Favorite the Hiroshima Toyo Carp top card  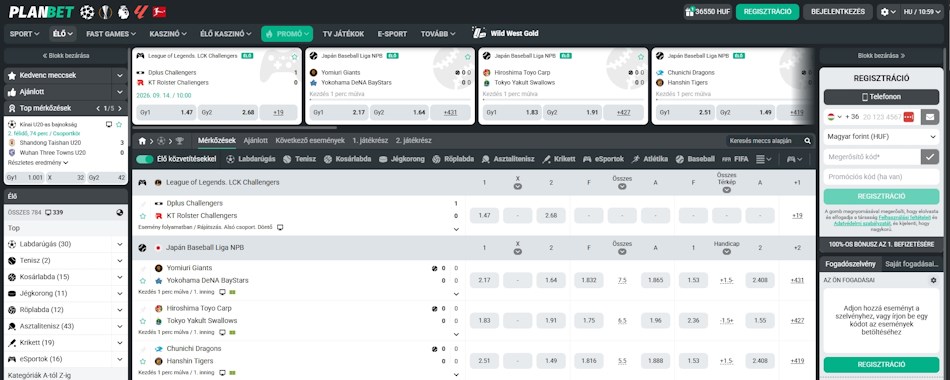coord(641,56)
